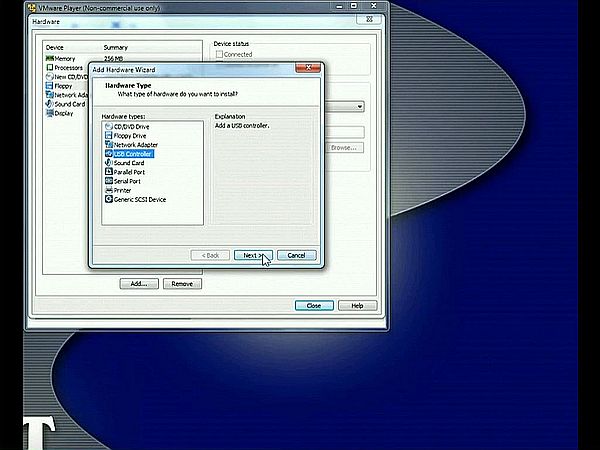Screen dimensions: 600x450
Task: Click the New CD/DVD icon in device list
Action: [49, 77]
